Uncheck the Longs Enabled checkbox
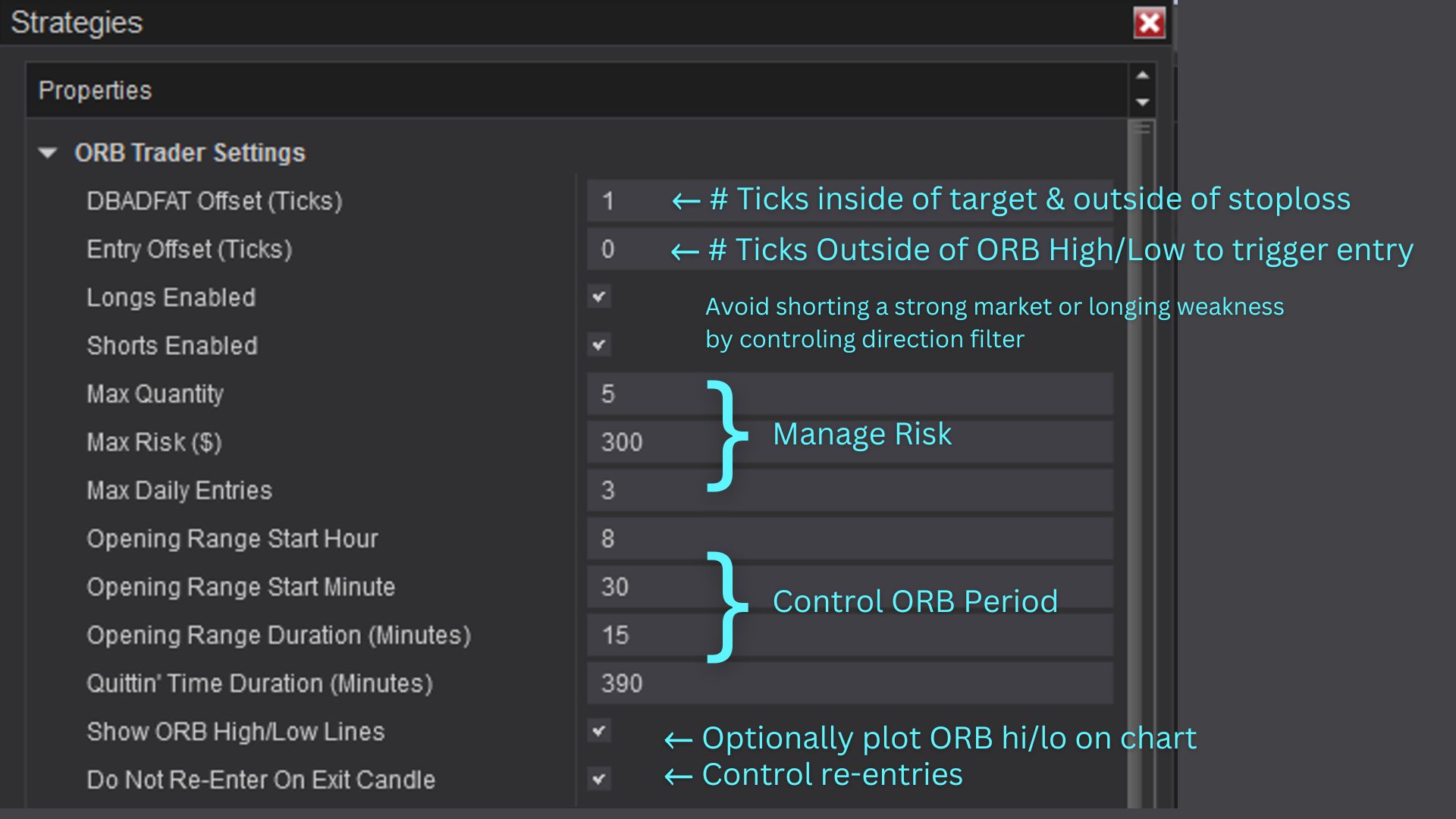The image size is (1456, 819). tap(599, 297)
